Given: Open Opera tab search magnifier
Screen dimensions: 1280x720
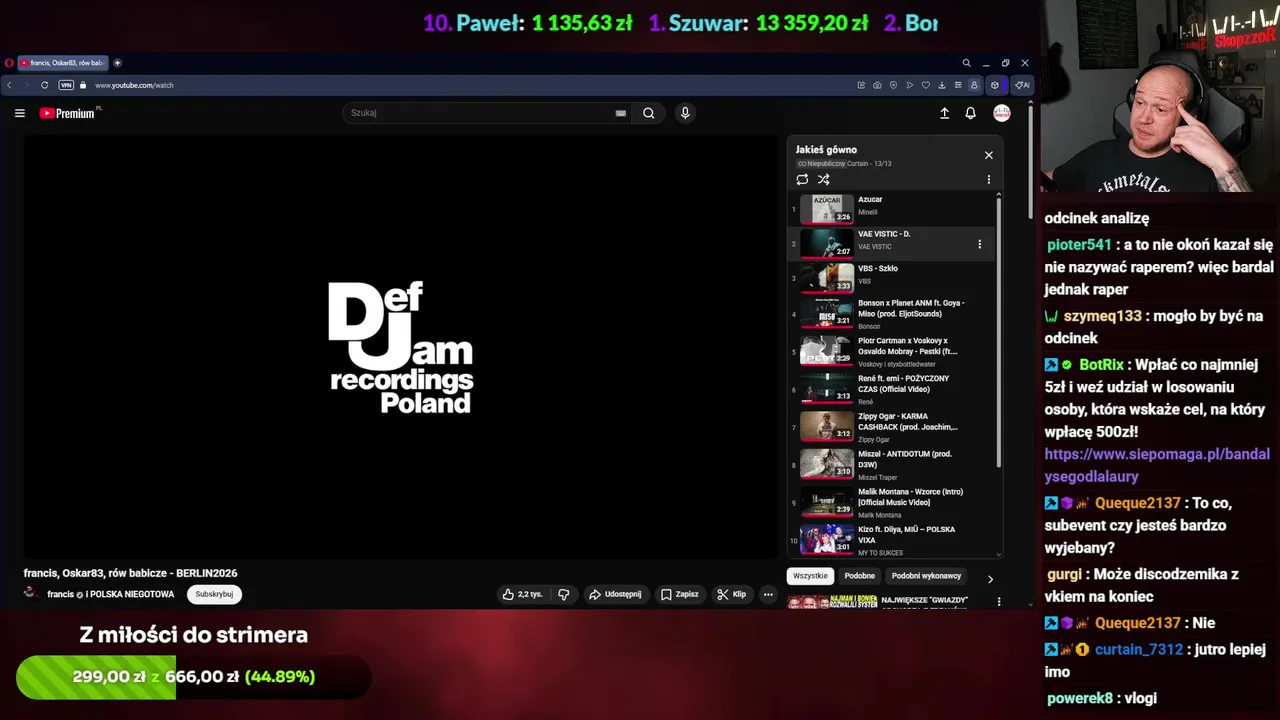Looking at the screenshot, I should [x=966, y=63].
